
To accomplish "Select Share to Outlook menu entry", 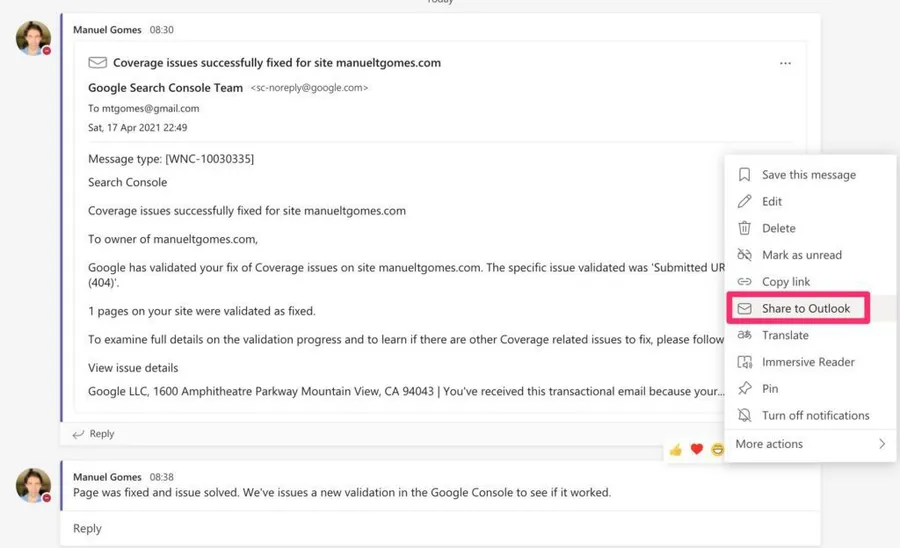I will (805, 309).
